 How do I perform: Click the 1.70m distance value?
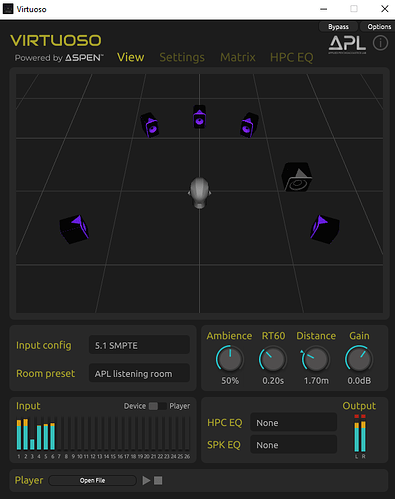(316, 380)
